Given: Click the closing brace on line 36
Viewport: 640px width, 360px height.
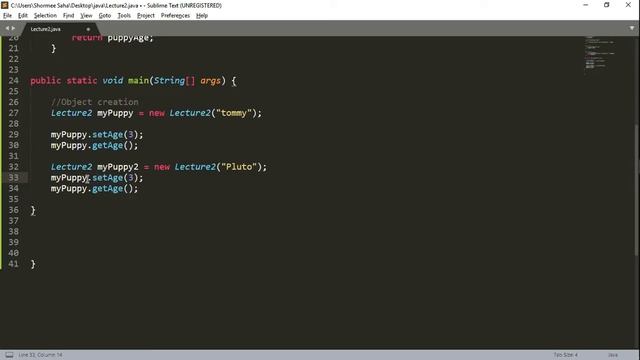Looking at the screenshot, I should click(33, 210).
